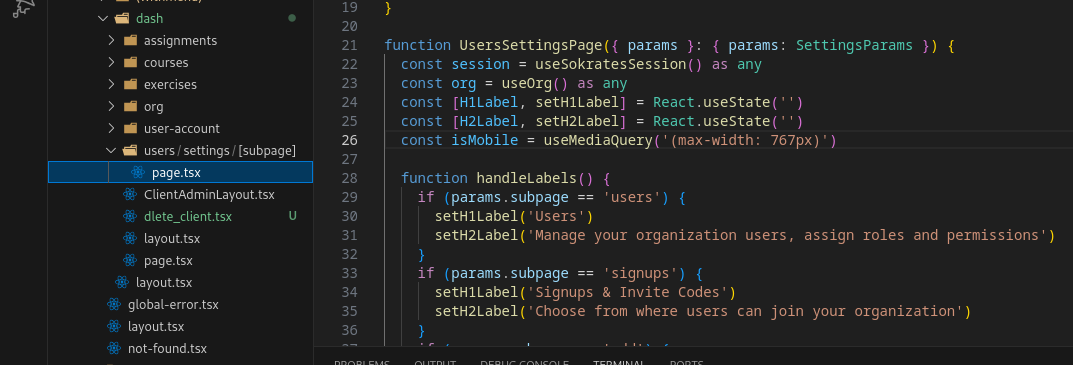The image size is (1073, 365).
Task: Click React icon of highlighted page.tsx
Action: click(x=138, y=173)
